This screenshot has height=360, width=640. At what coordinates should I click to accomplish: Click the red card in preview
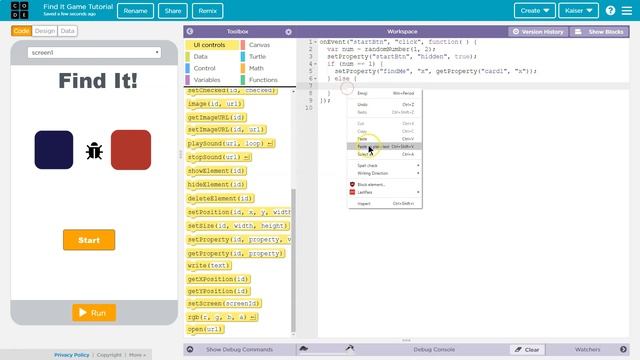click(131, 150)
